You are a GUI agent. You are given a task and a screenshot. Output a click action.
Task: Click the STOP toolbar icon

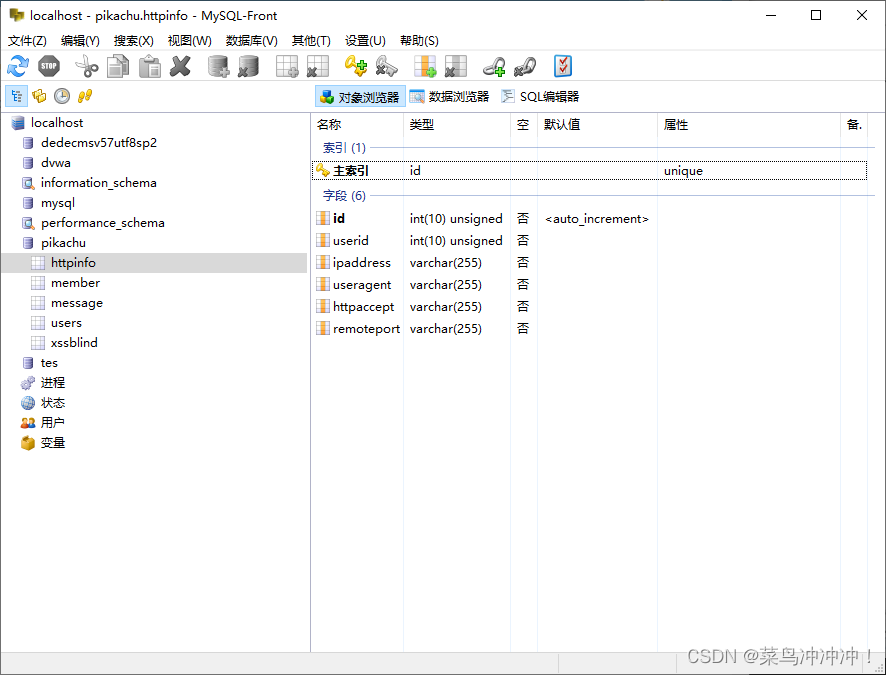point(49,66)
